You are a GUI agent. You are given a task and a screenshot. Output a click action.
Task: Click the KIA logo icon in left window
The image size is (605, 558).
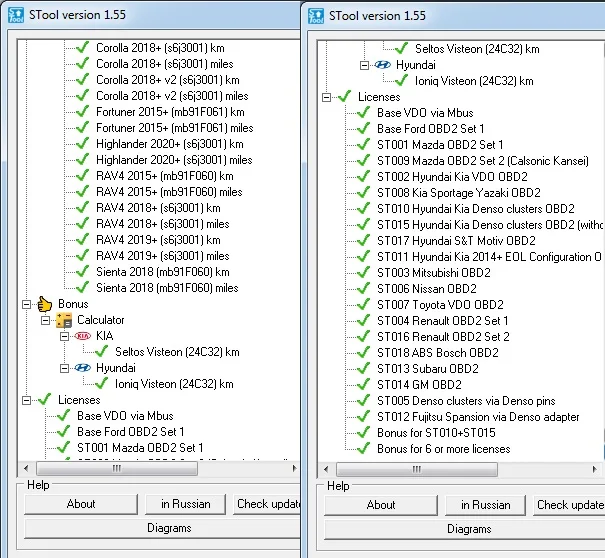(83, 336)
